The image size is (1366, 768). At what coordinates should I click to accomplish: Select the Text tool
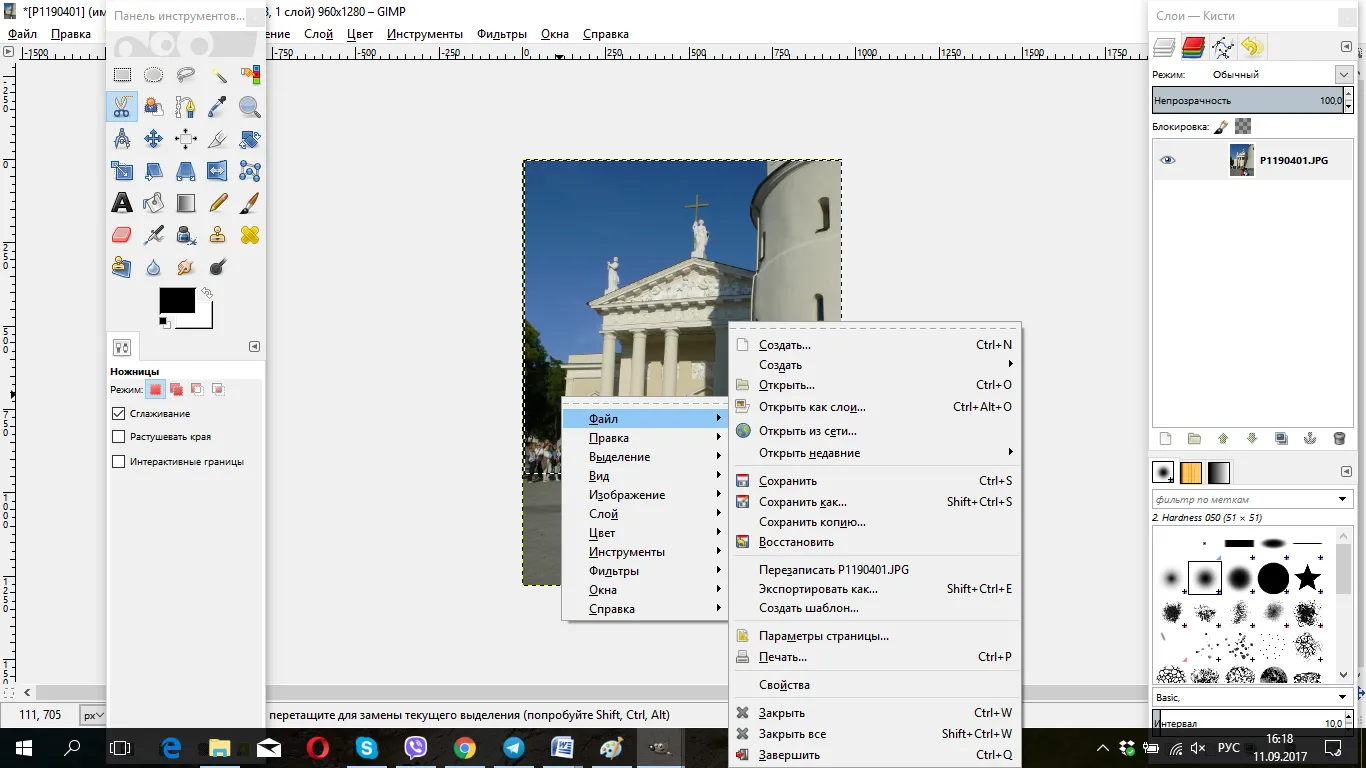pyautogui.click(x=122, y=203)
